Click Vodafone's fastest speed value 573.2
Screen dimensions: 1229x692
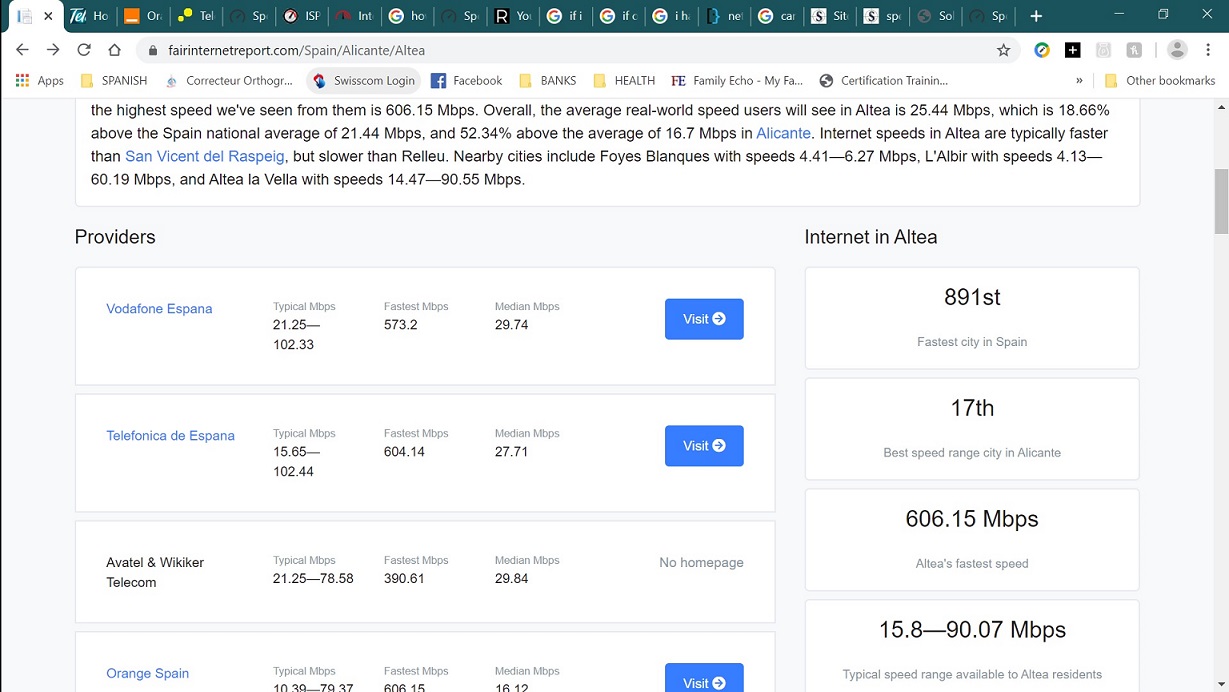pos(401,325)
